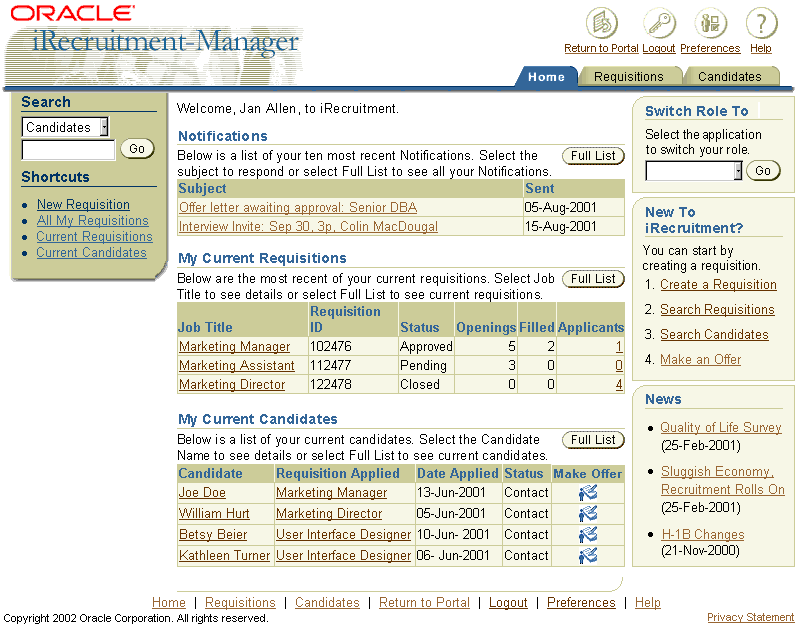Screen dimensions: 800x628
Task: Make an offer to Joe Doe icon
Action: click(x=588, y=493)
